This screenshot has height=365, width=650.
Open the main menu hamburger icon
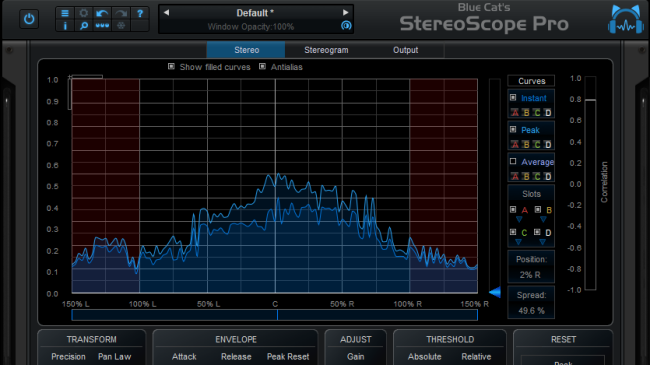[x=65, y=13]
